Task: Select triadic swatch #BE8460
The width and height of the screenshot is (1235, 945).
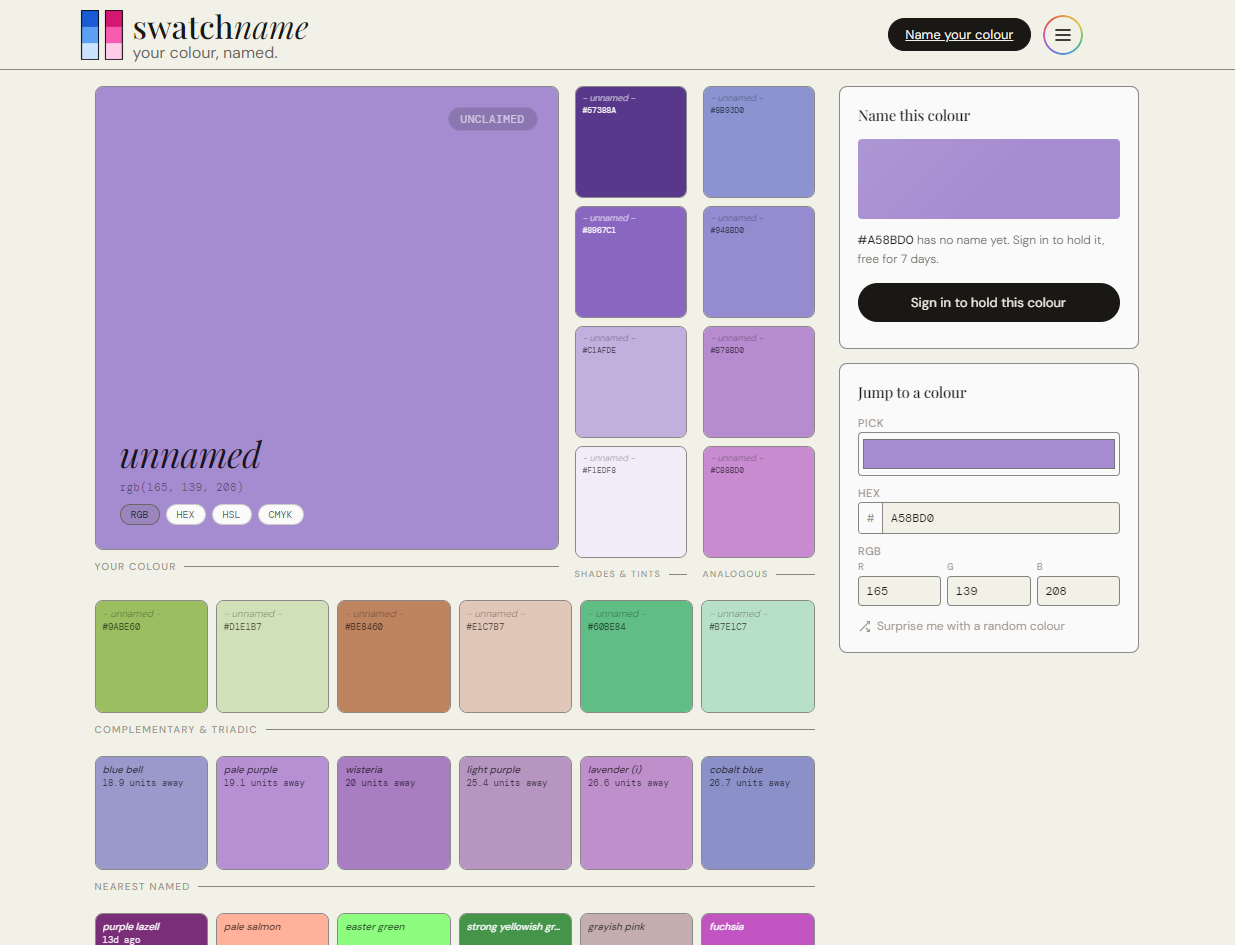Action: [394, 657]
